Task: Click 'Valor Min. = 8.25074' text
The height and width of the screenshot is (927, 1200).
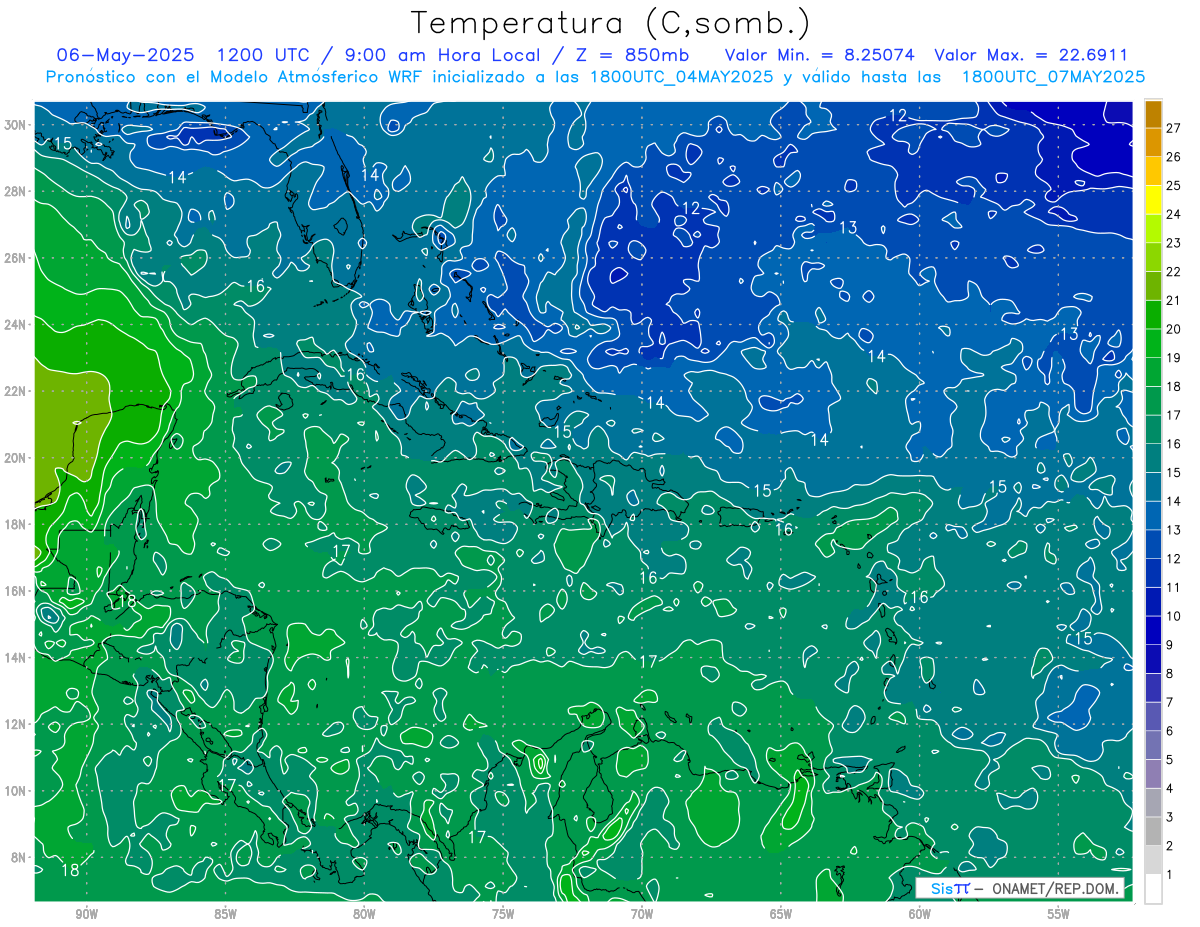Action: click(819, 55)
